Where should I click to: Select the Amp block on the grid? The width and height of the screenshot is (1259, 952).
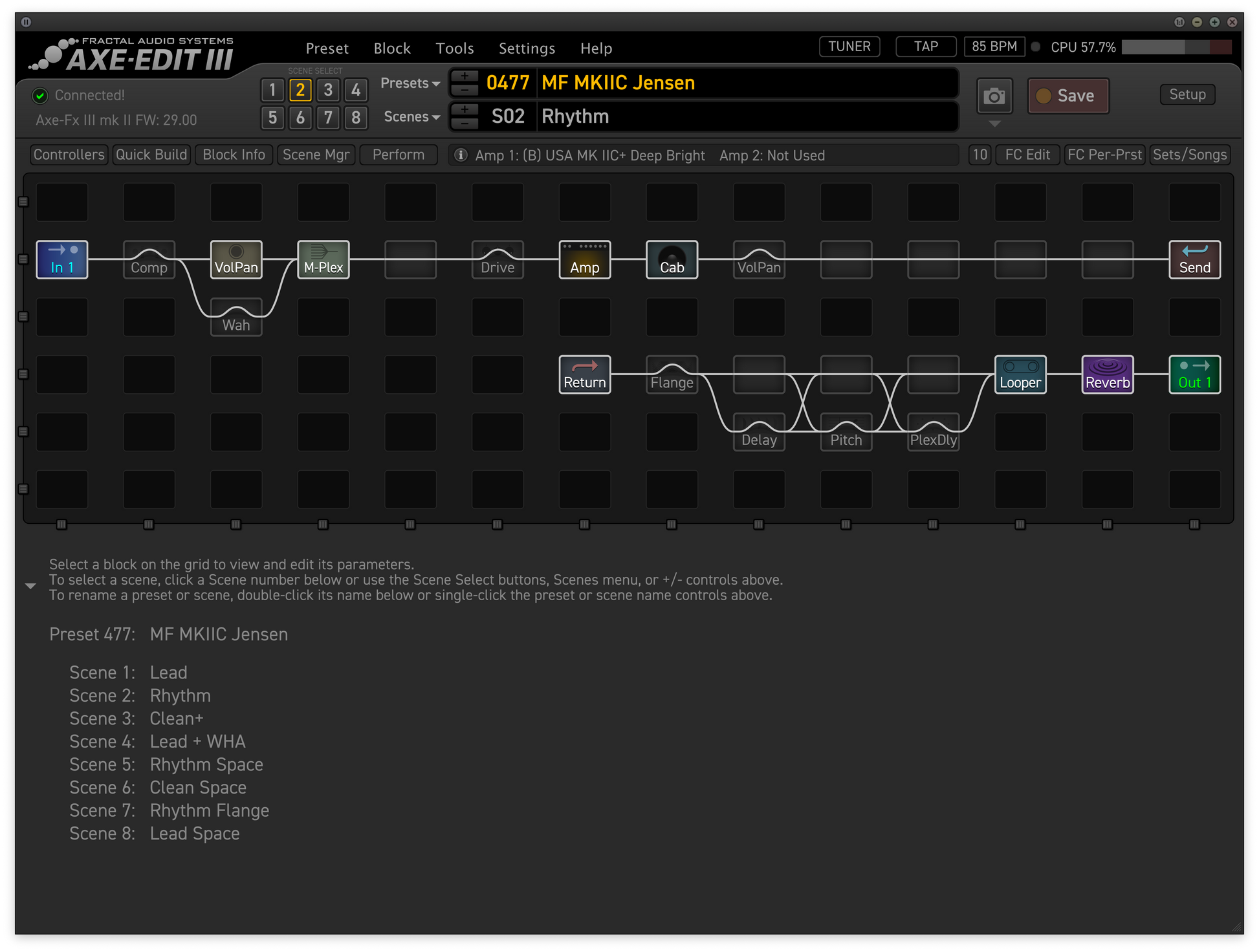pos(584,259)
